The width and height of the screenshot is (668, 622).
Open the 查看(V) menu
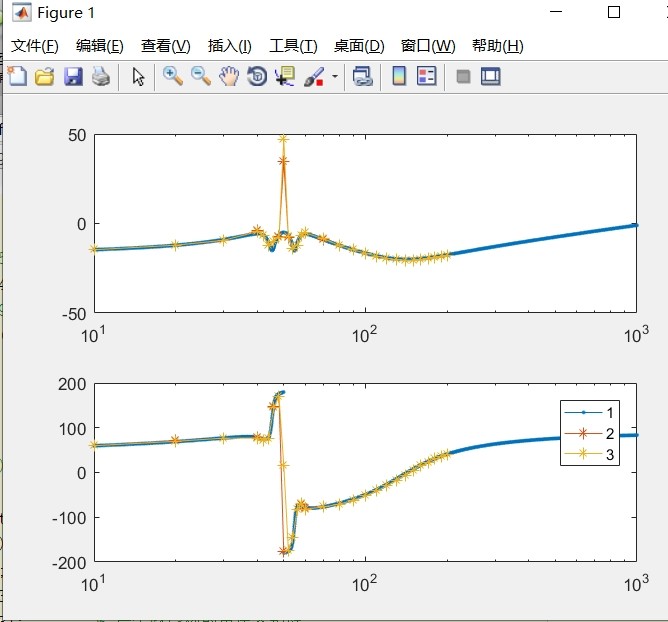[166, 46]
